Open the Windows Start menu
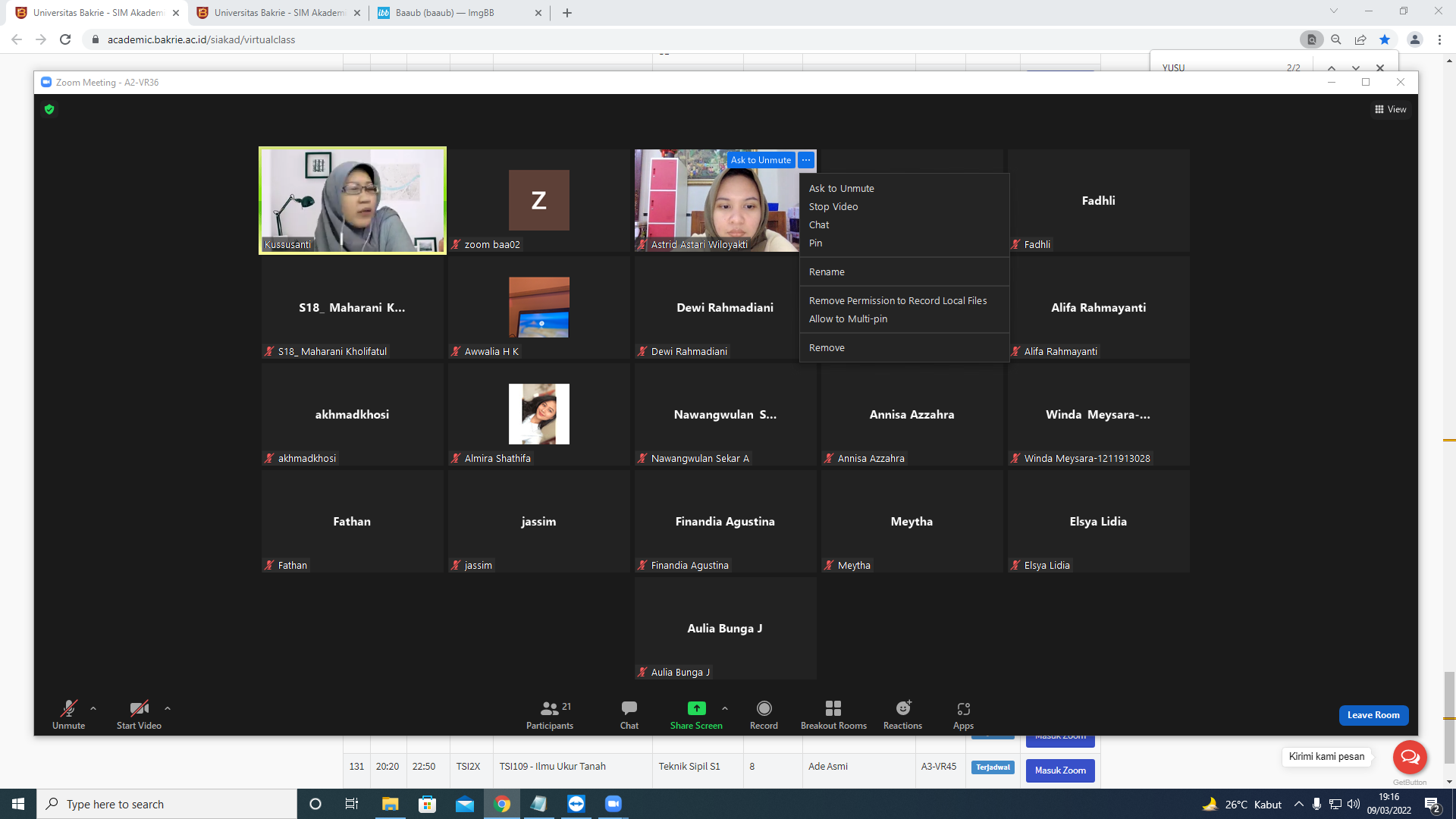The image size is (1456, 819). [18, 804]
